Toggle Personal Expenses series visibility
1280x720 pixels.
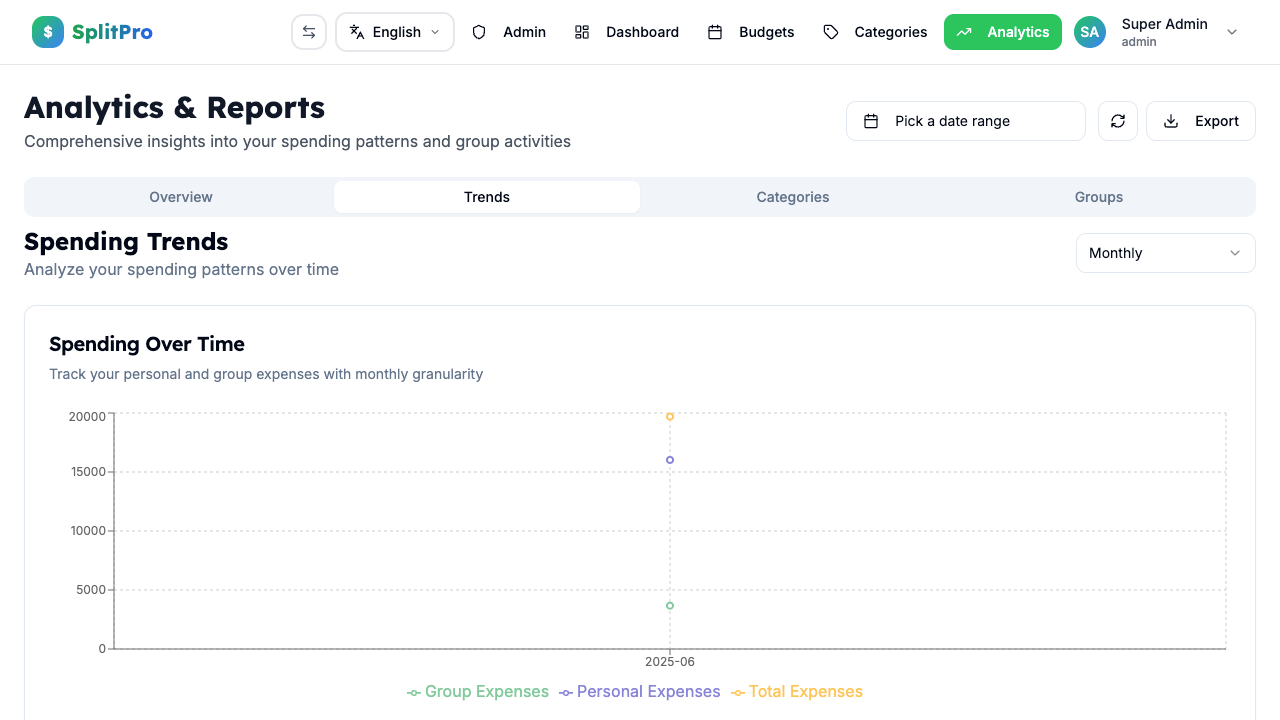pyautogui.click(x=639, y=691)
